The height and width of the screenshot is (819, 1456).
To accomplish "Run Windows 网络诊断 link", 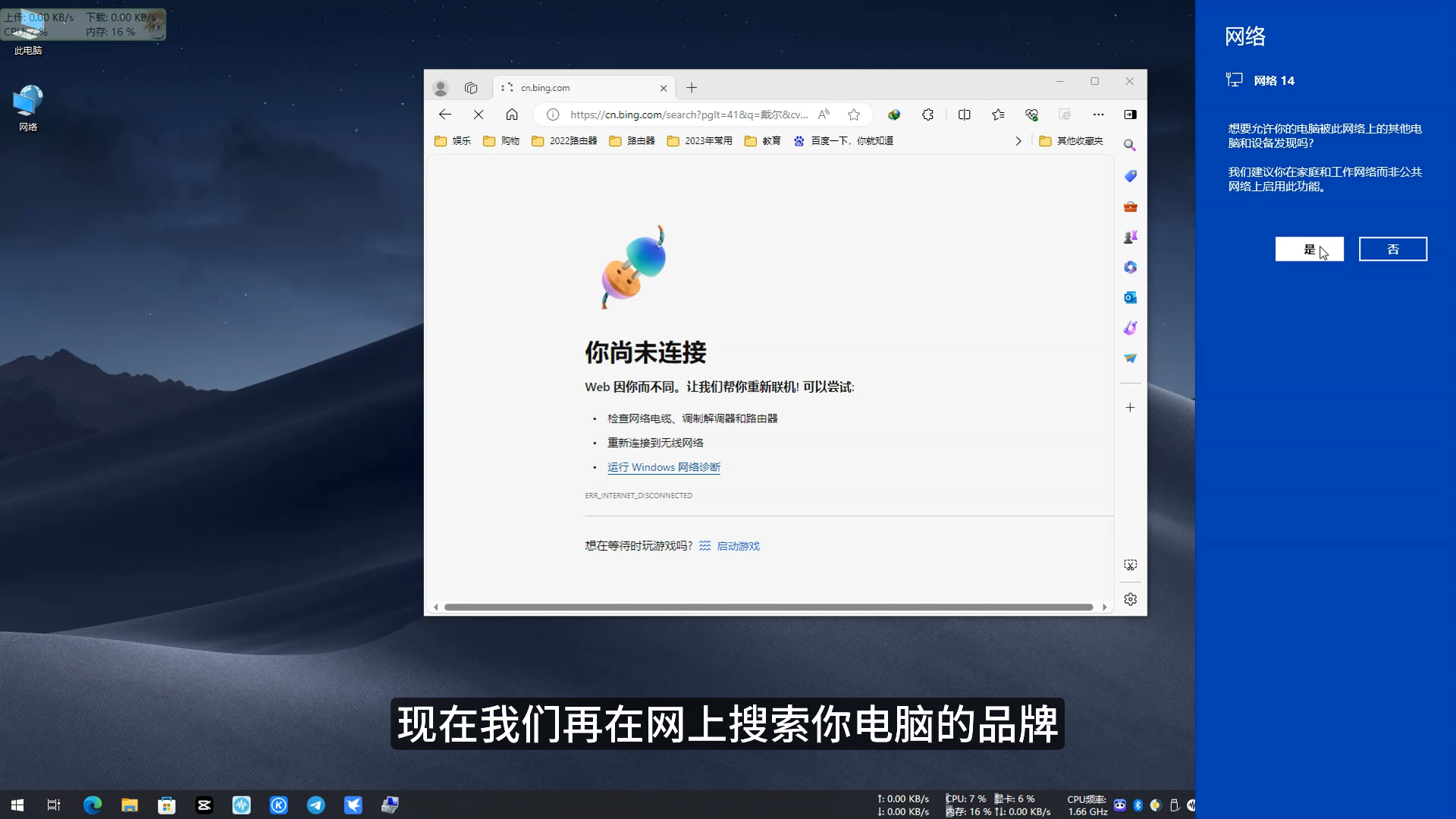I will (663, 467).
